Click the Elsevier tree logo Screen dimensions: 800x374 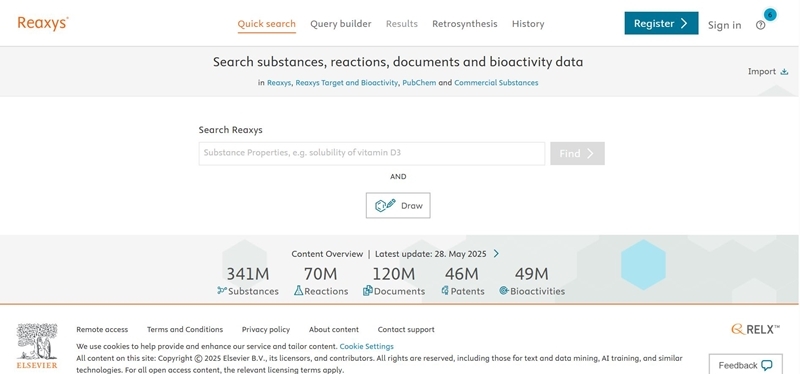click(37, 345)
